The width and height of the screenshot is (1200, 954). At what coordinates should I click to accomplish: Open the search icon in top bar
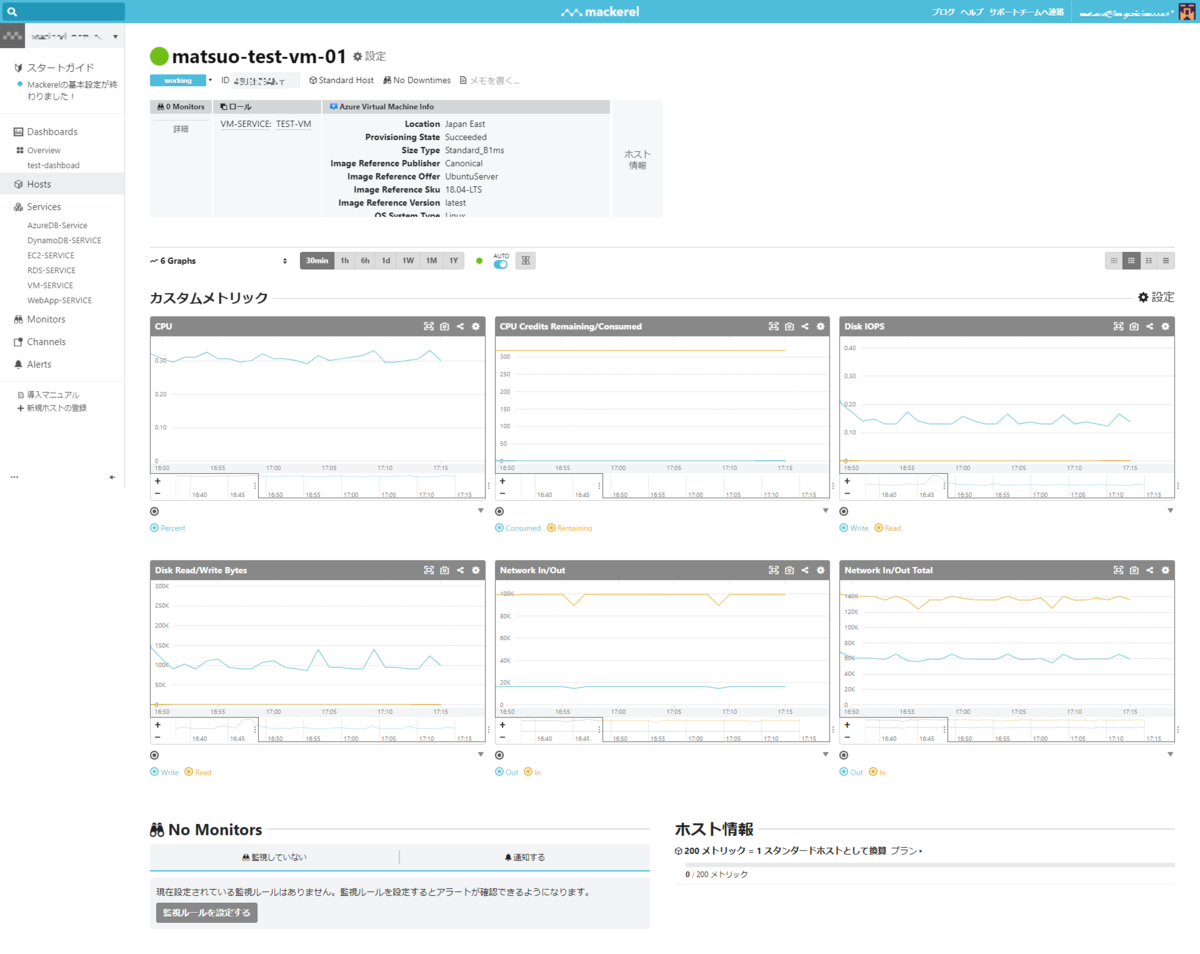pyautogui.click(x=12, y=12)
